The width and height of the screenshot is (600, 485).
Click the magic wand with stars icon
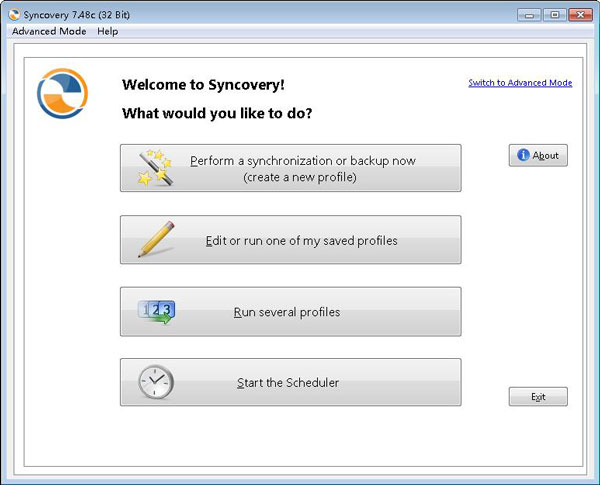155,168
